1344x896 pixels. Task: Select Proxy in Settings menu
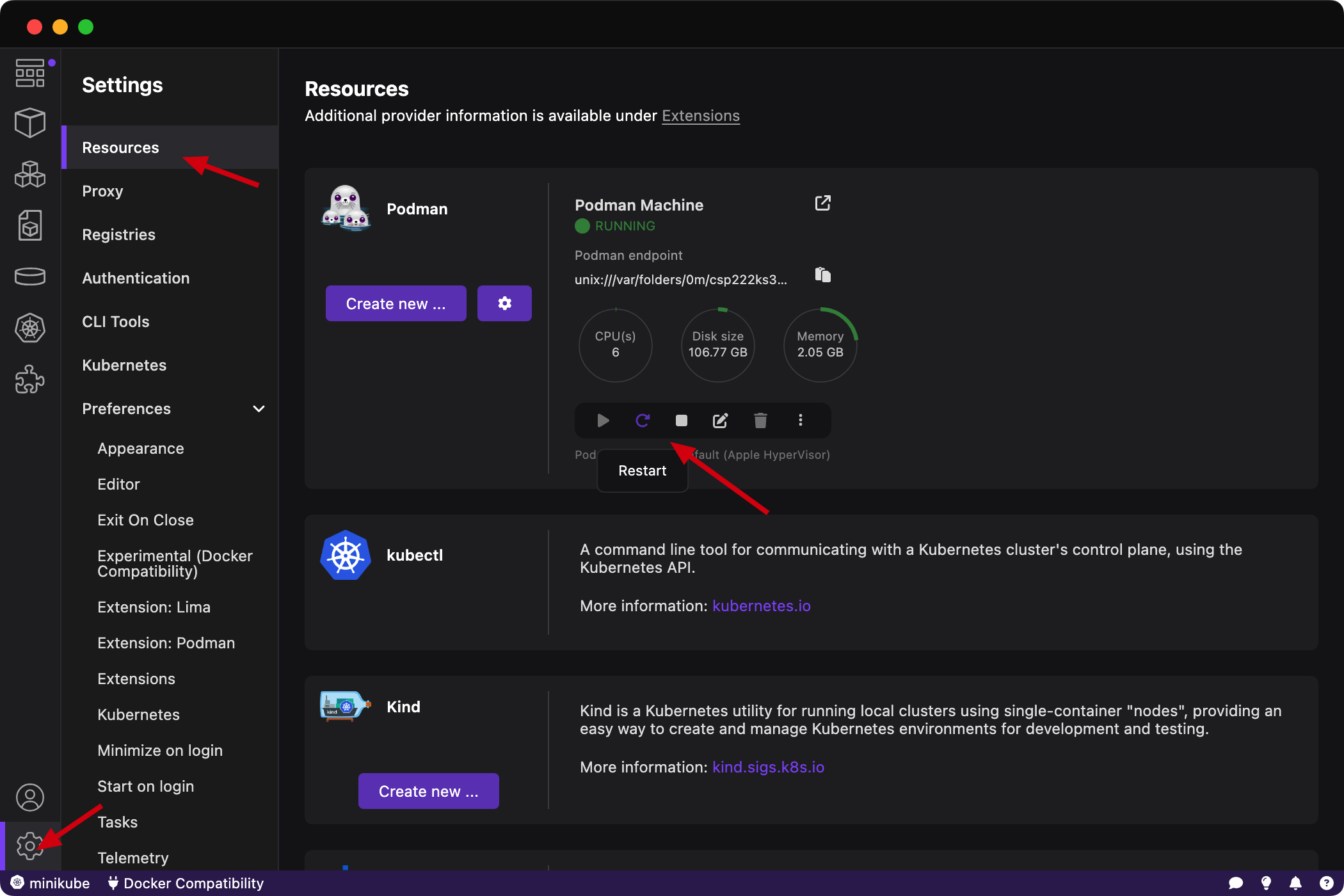pos(102,191)
